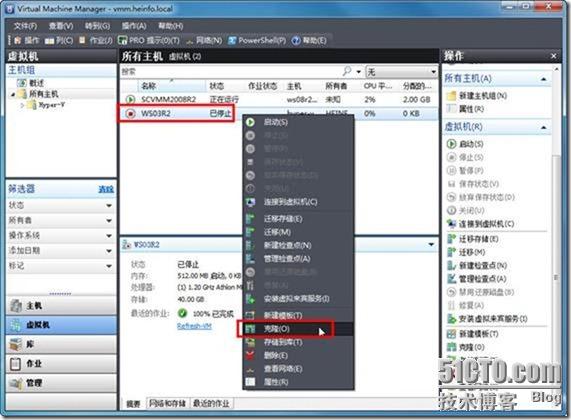Click 属性(R) icon in context menu
571x420 pixels.
tap(250, 382)
